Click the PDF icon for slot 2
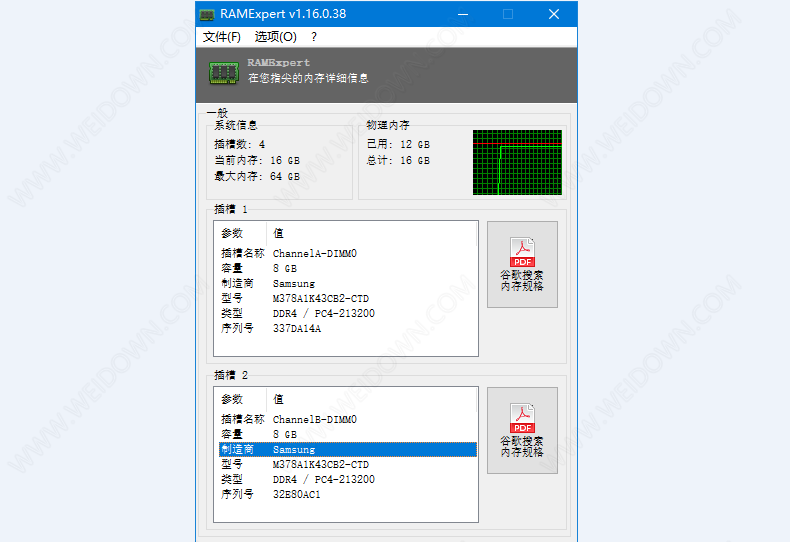Viewport: 790px width, 542px height. coord(522,418)
